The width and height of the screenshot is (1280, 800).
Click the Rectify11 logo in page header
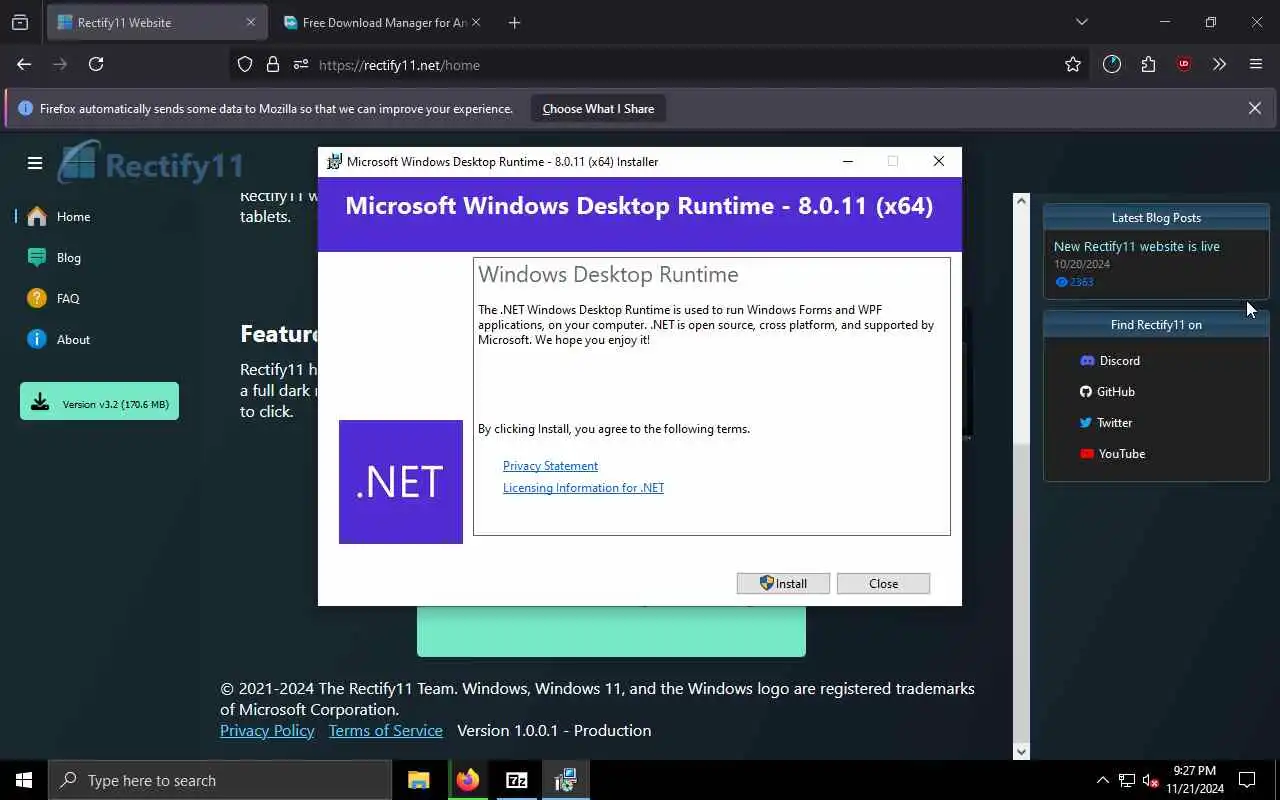click(150, 163)
